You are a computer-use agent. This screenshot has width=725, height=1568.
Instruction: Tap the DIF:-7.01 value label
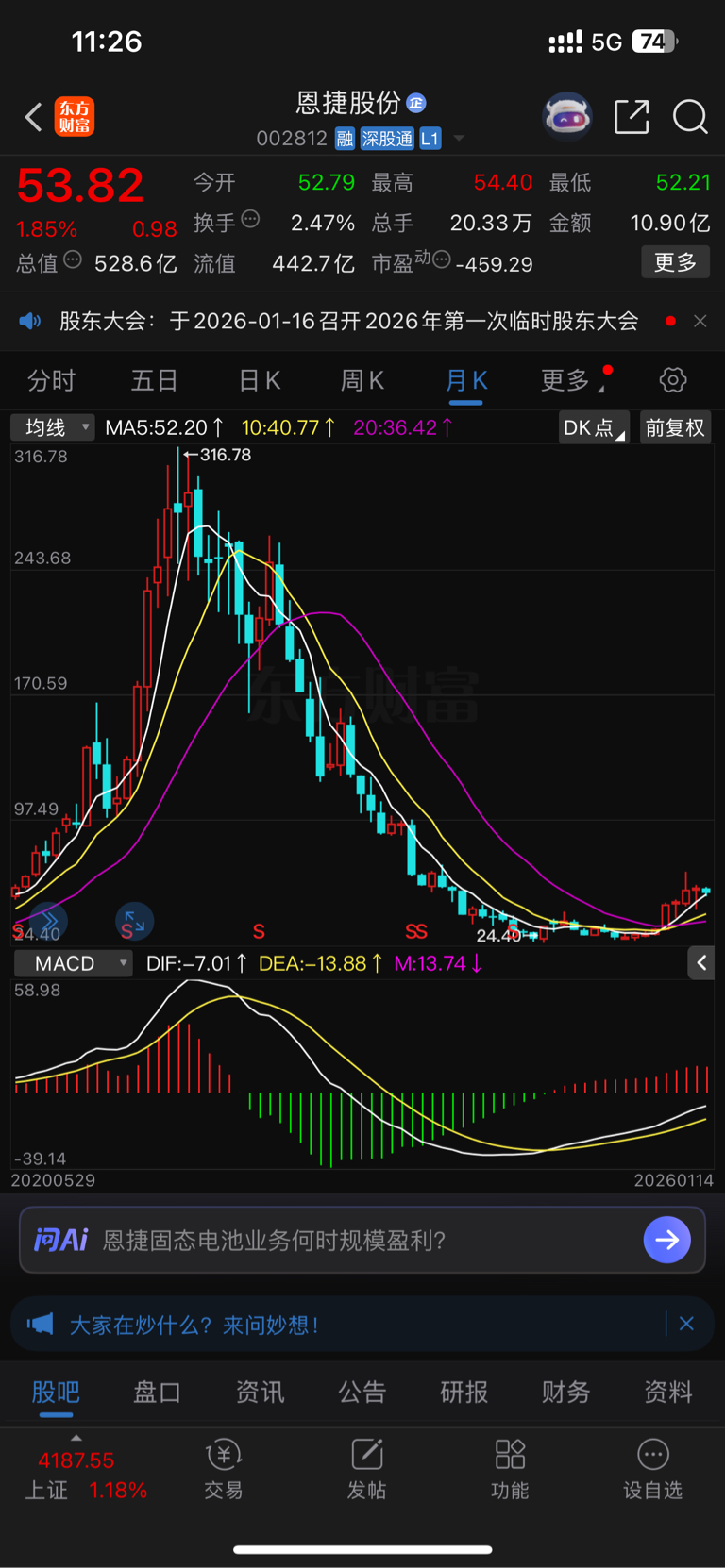[197, 963]
